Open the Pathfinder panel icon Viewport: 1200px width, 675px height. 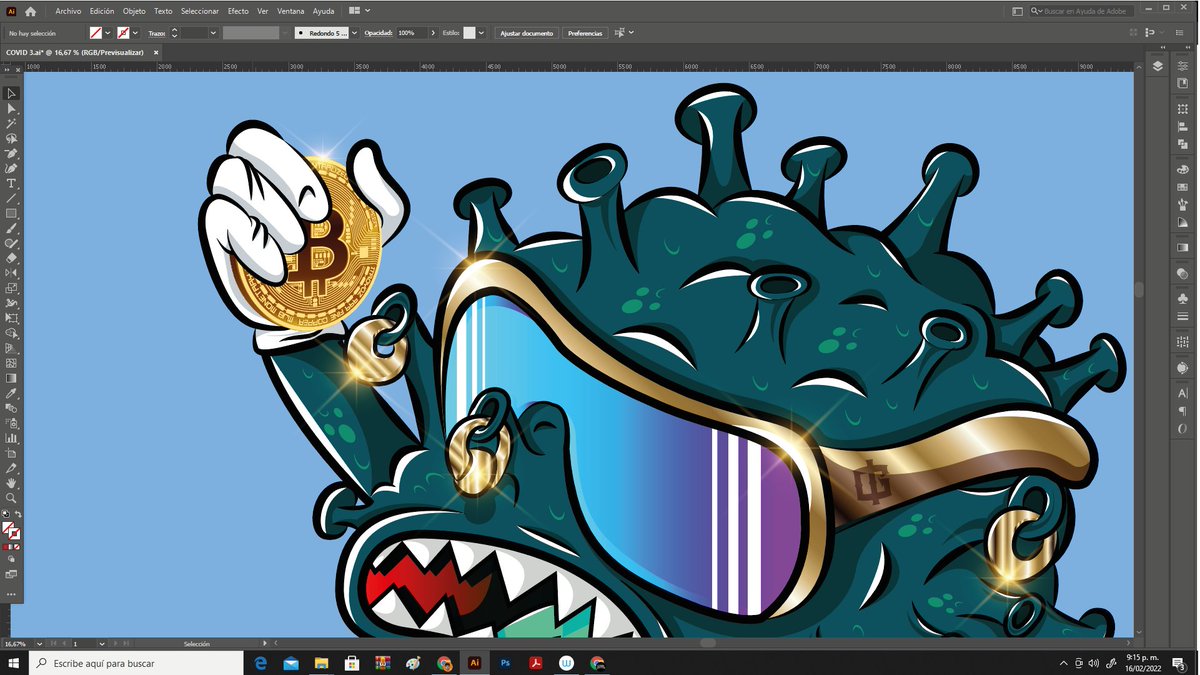click(x=1183, y=143)
